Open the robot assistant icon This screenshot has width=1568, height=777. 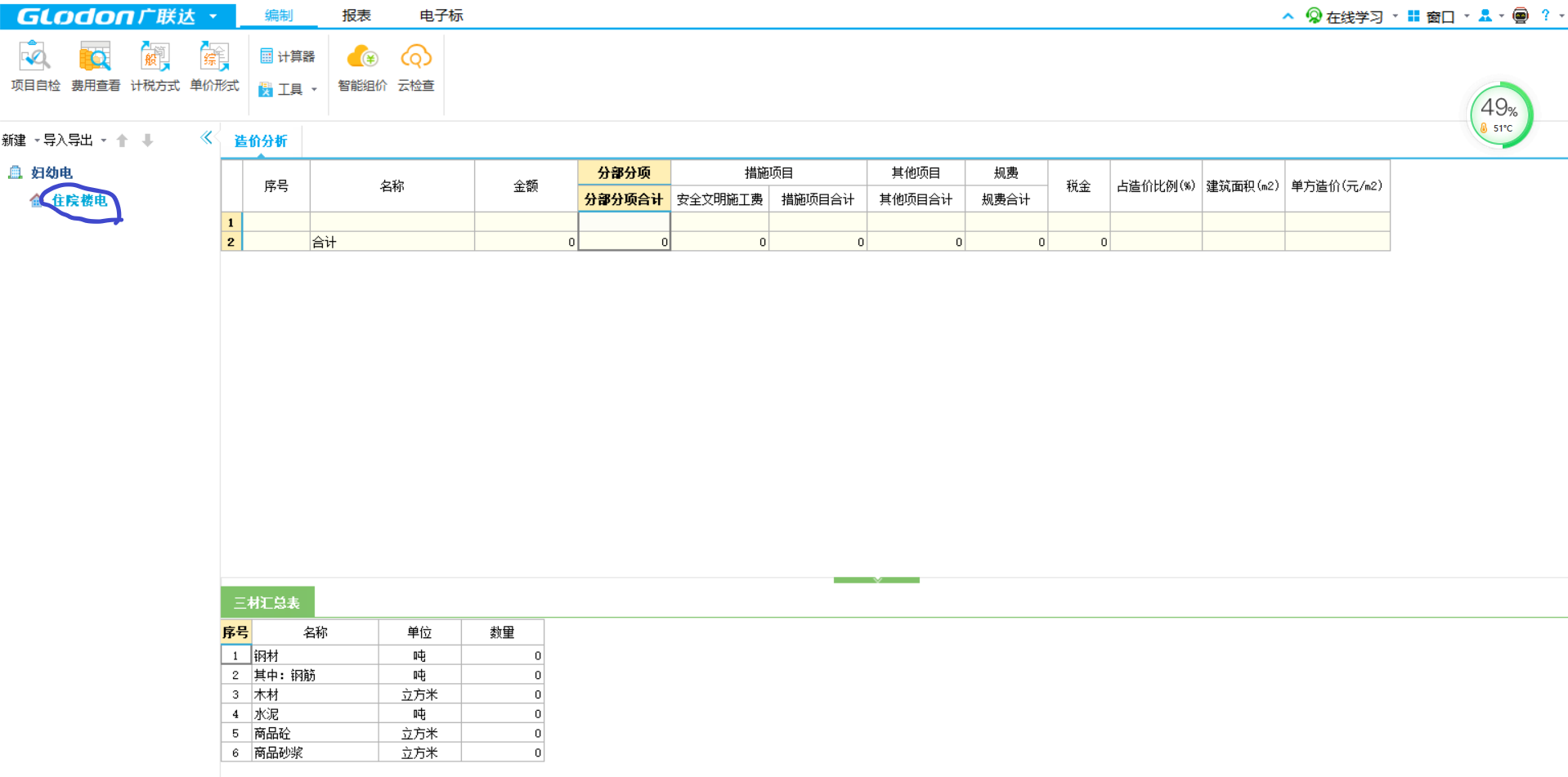pyautogui.click(x=1521, y=16)
